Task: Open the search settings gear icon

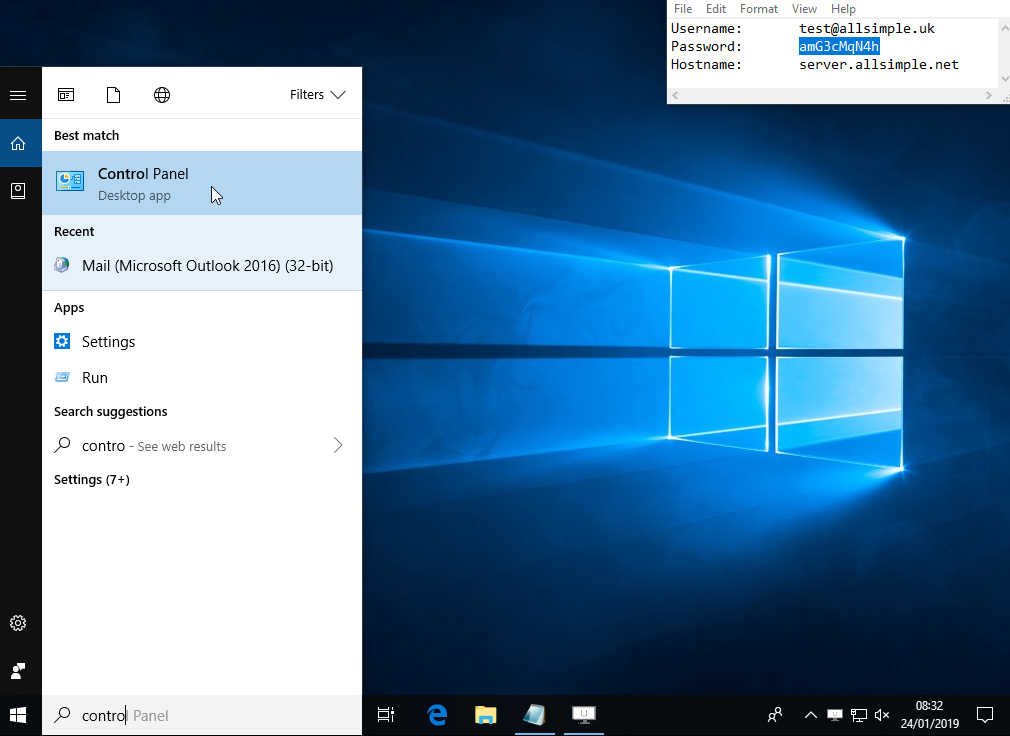Action: [18, 623]
